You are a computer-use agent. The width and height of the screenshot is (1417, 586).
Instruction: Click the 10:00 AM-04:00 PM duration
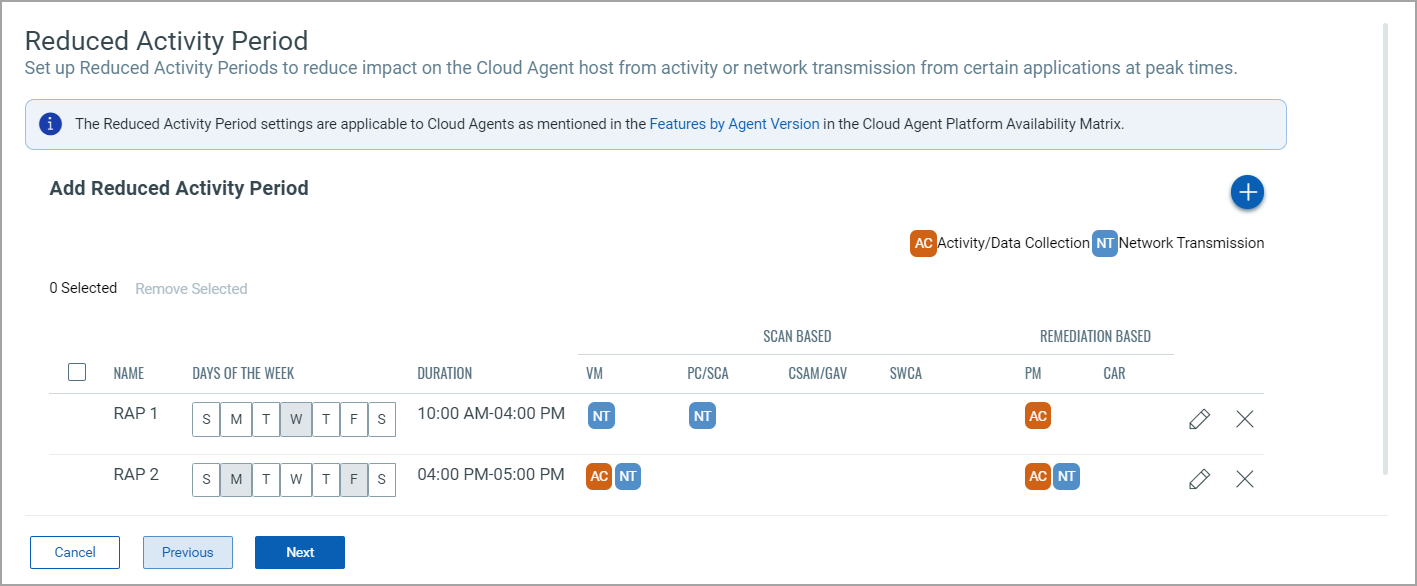(491, 413)
